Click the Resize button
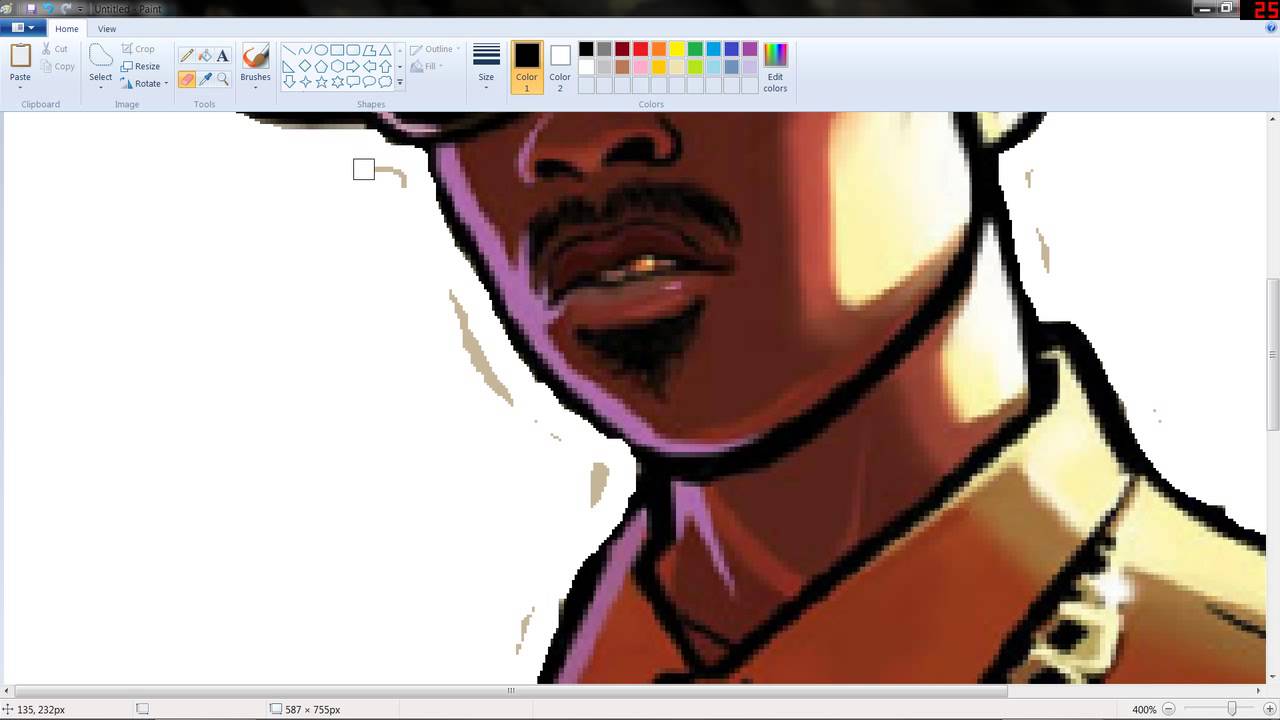Image resolution: width=1280 pixels, height=720 pixels. (140, 66)
